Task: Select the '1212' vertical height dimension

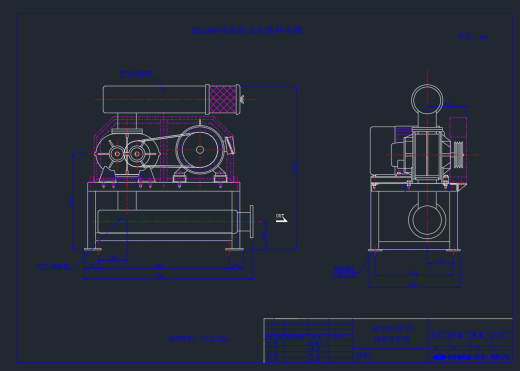Action: (294, 168)
